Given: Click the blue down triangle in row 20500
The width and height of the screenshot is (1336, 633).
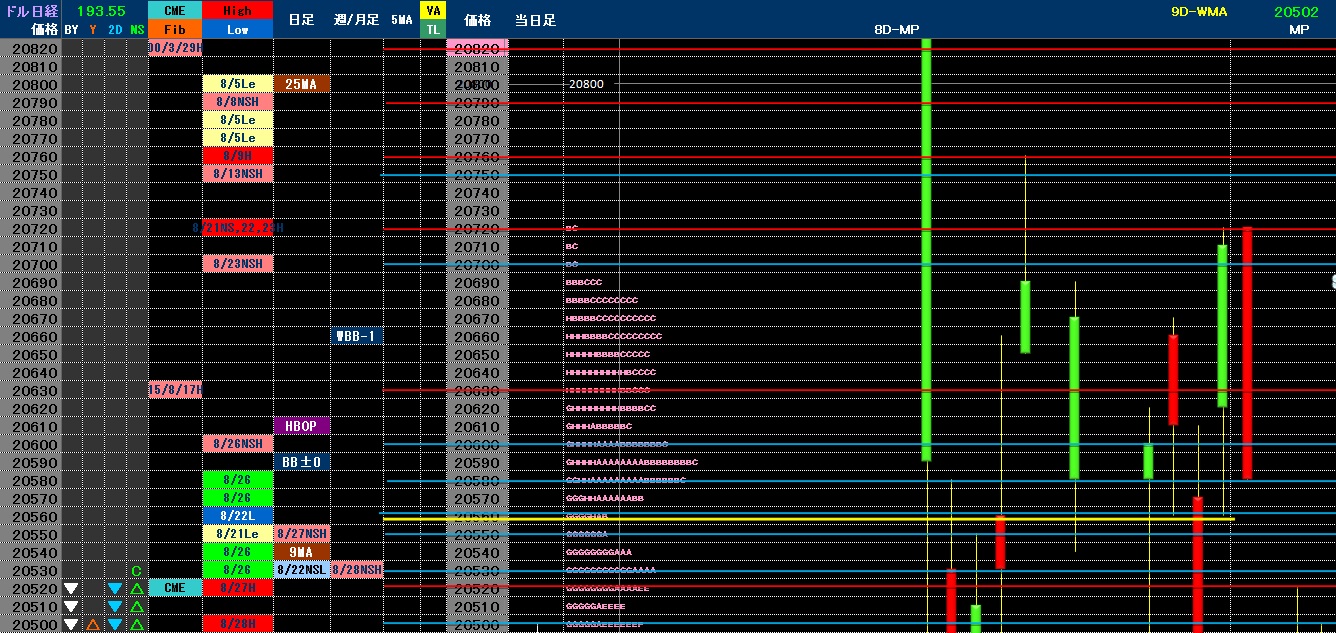Looking at the screenshot, I should pos(115,624).
